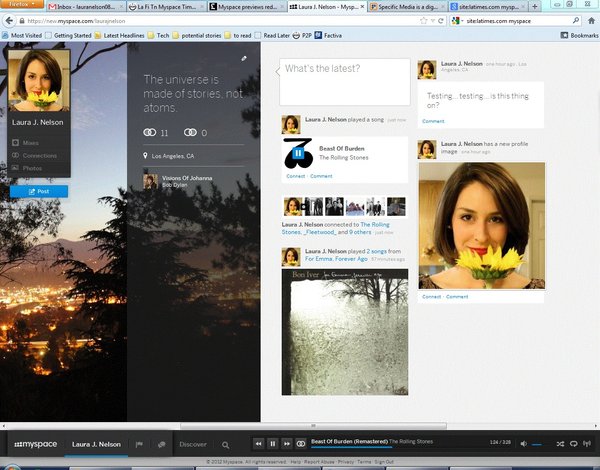Open the Getting Started bookmark

[x=68, y=36]
